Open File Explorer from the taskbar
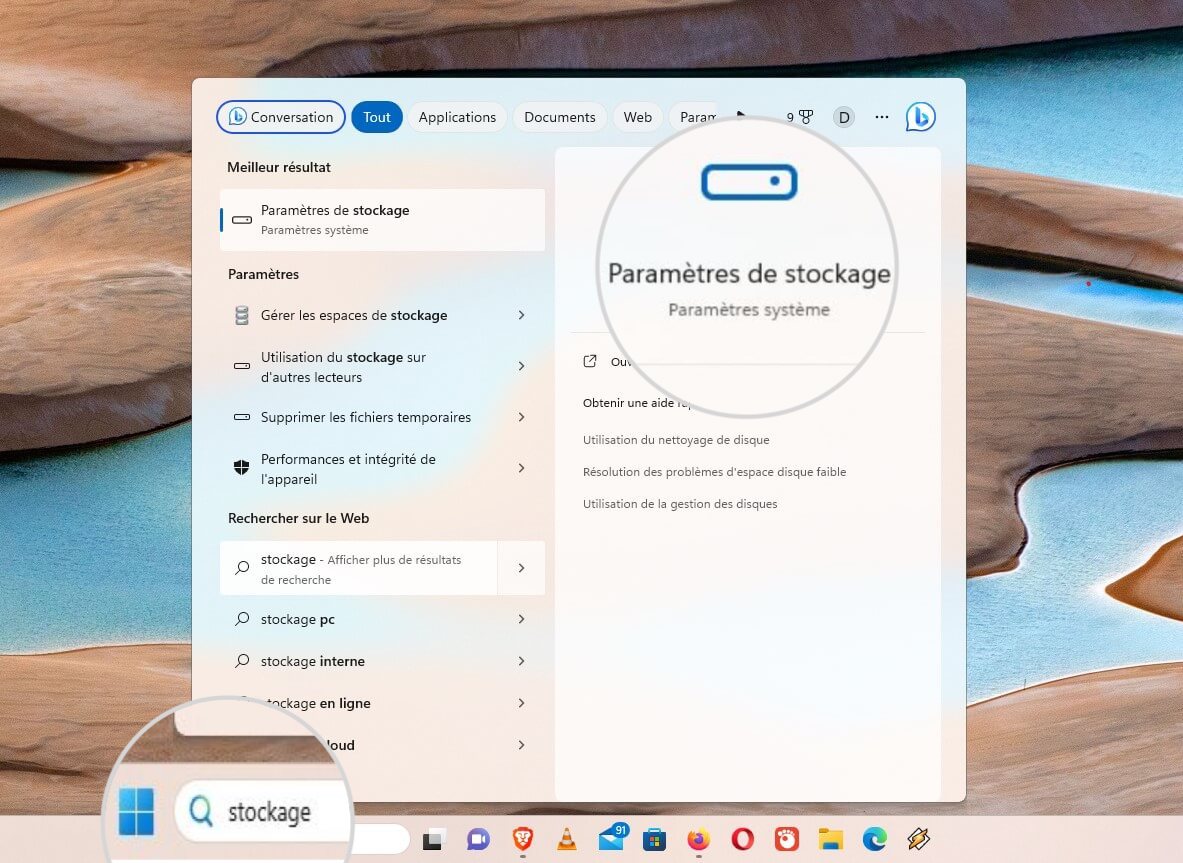 click(x=831, y=839)
